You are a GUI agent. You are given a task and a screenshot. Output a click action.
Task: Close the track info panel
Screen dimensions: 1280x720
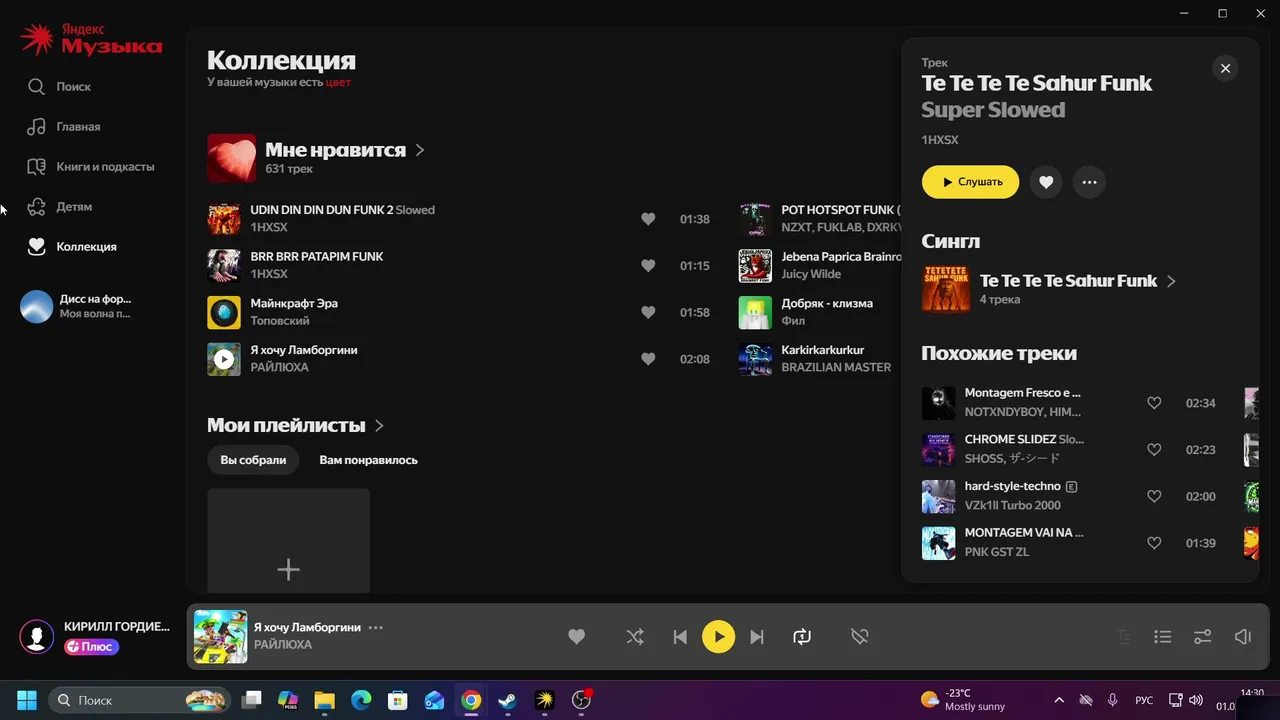point(1225,68)
